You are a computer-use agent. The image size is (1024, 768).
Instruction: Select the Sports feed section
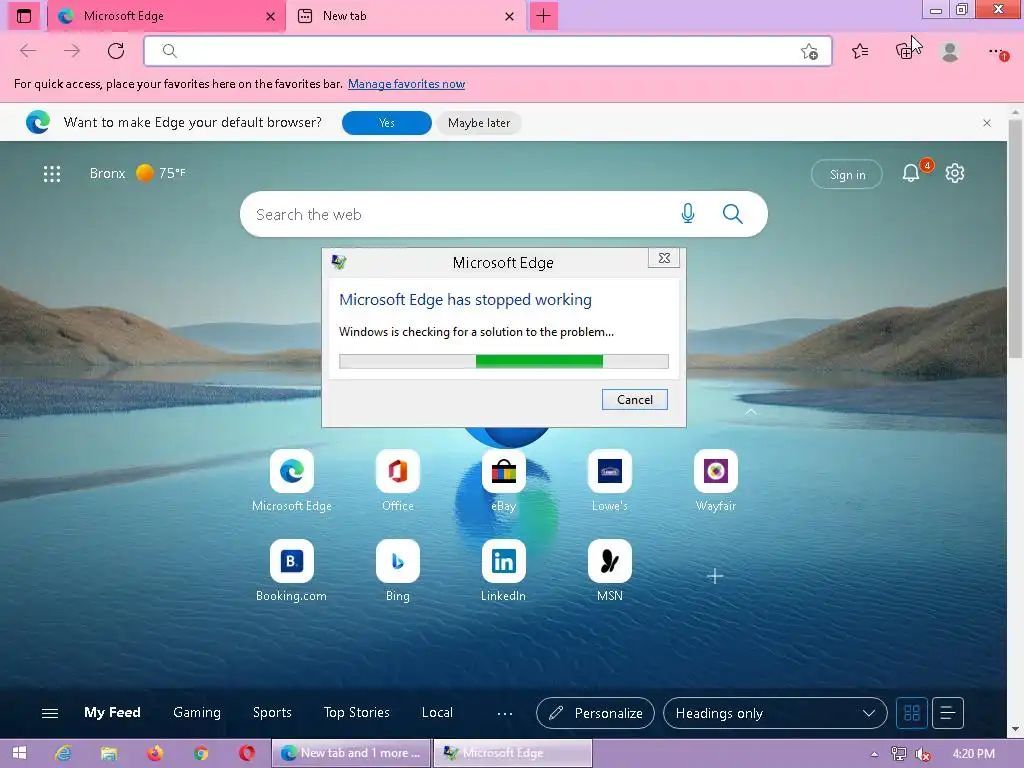point(272,712)
